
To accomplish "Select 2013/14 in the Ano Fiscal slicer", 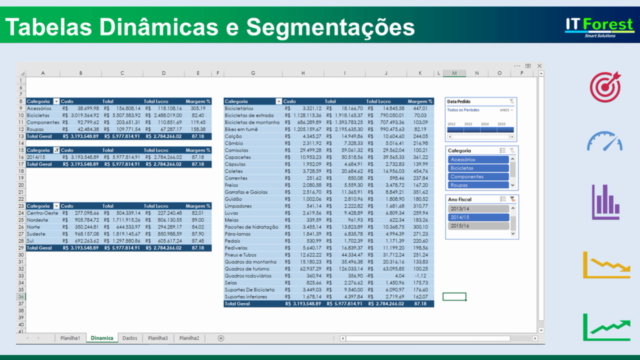I will [x=478, y=209].
